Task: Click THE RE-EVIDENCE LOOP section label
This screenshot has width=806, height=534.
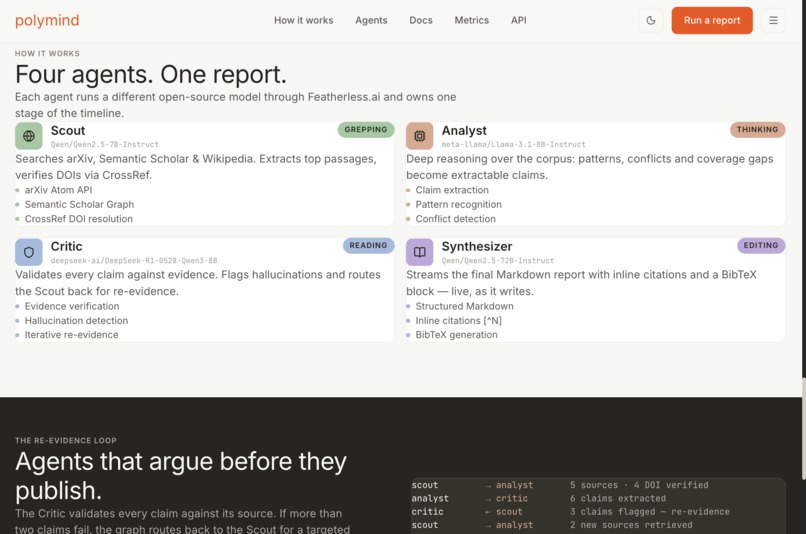Action: (x=66, y=440)
